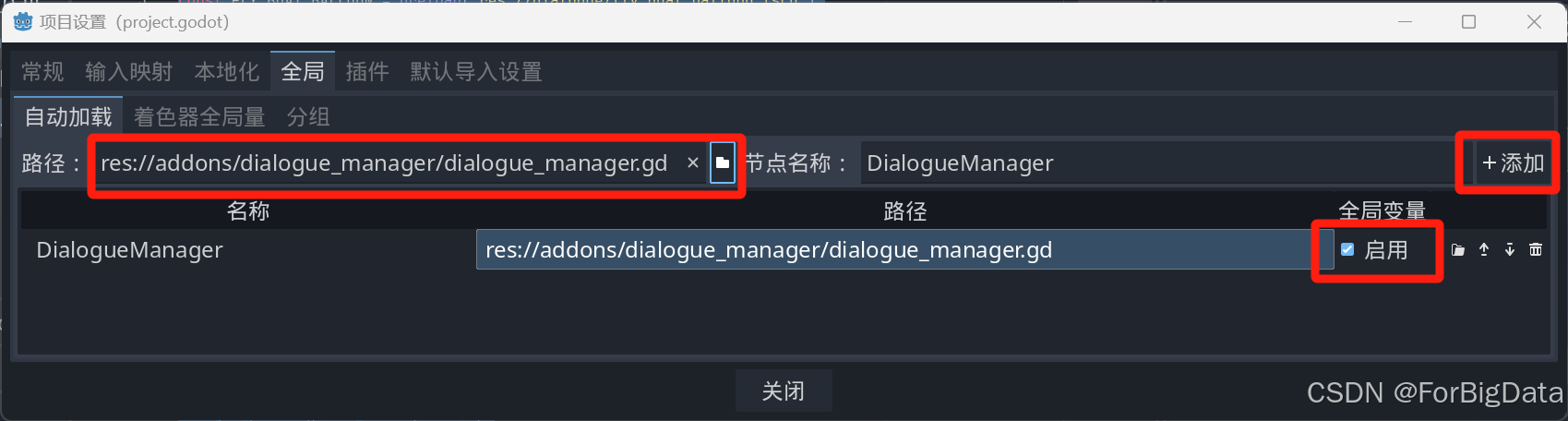Open the DialogueManager autoload file via folder icon

pyautogui.click(x=1458, y=250)
